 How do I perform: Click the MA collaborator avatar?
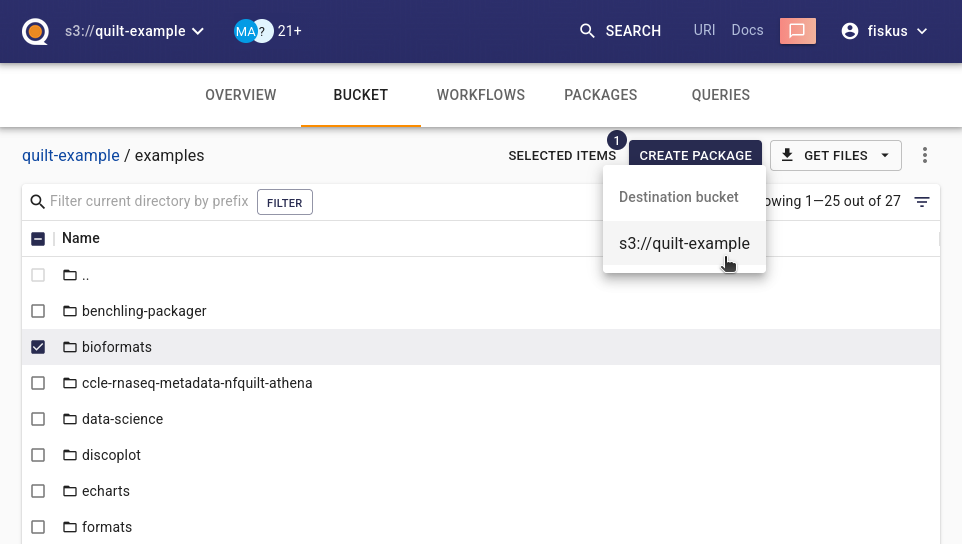[x=245, y=31]
